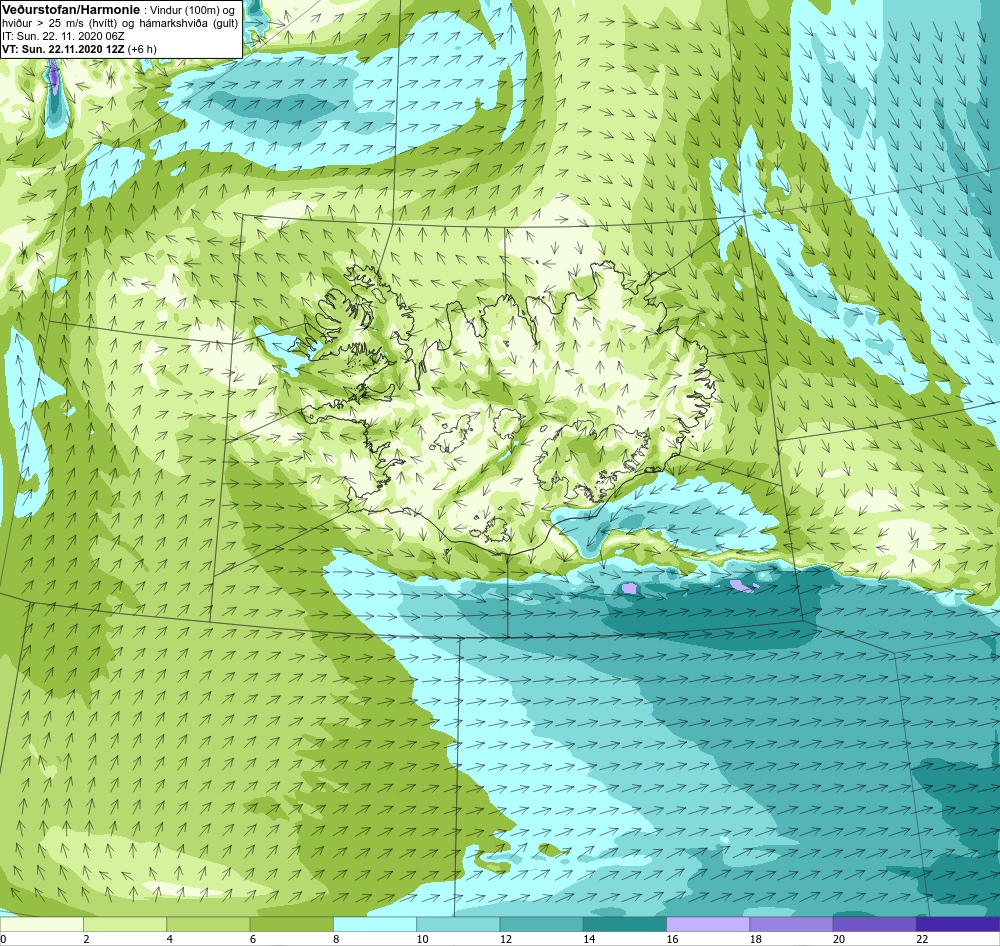1000x946 pixels.
Task: Click the pale yellow 0–2 m/s legend swatch
Action: pyautogui.click(x=41, y=924)
